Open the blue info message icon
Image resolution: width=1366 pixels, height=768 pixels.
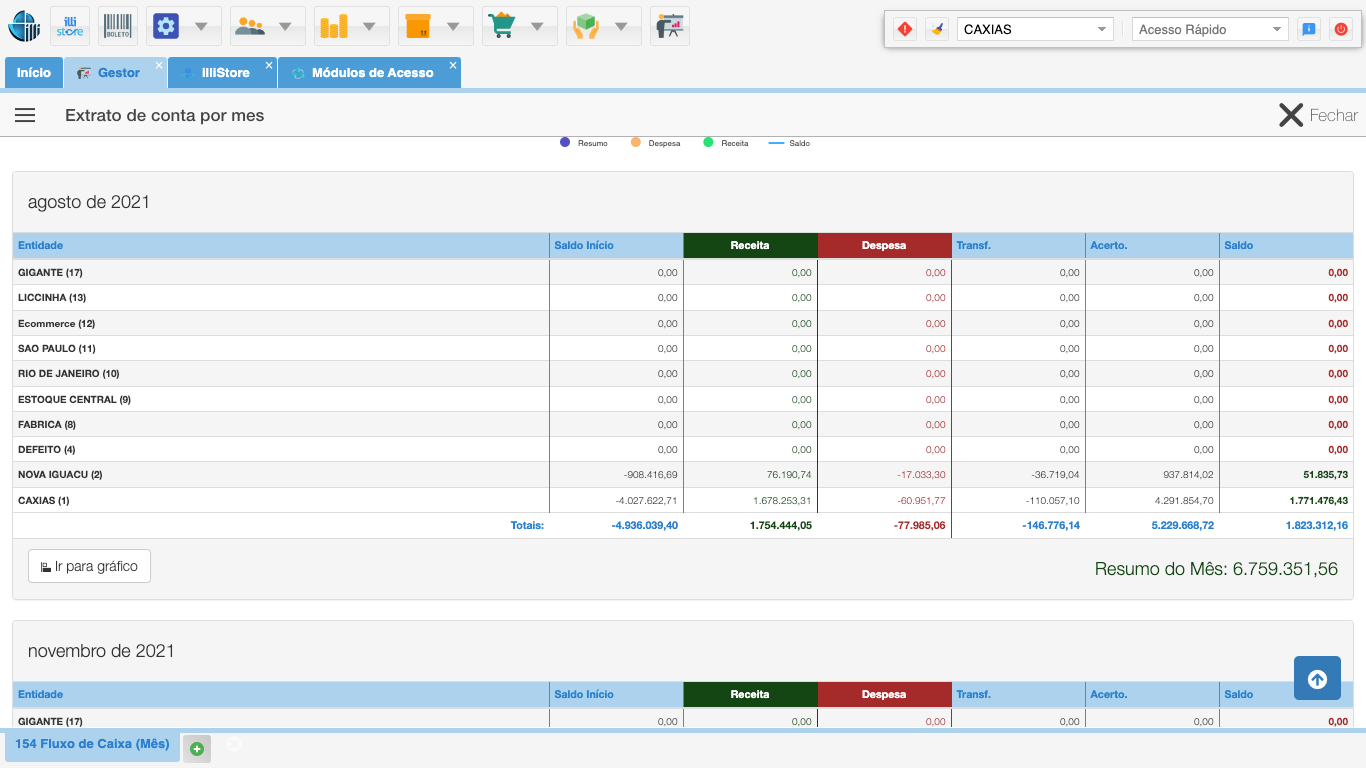pyautogui.click(x=1308, y=29)
